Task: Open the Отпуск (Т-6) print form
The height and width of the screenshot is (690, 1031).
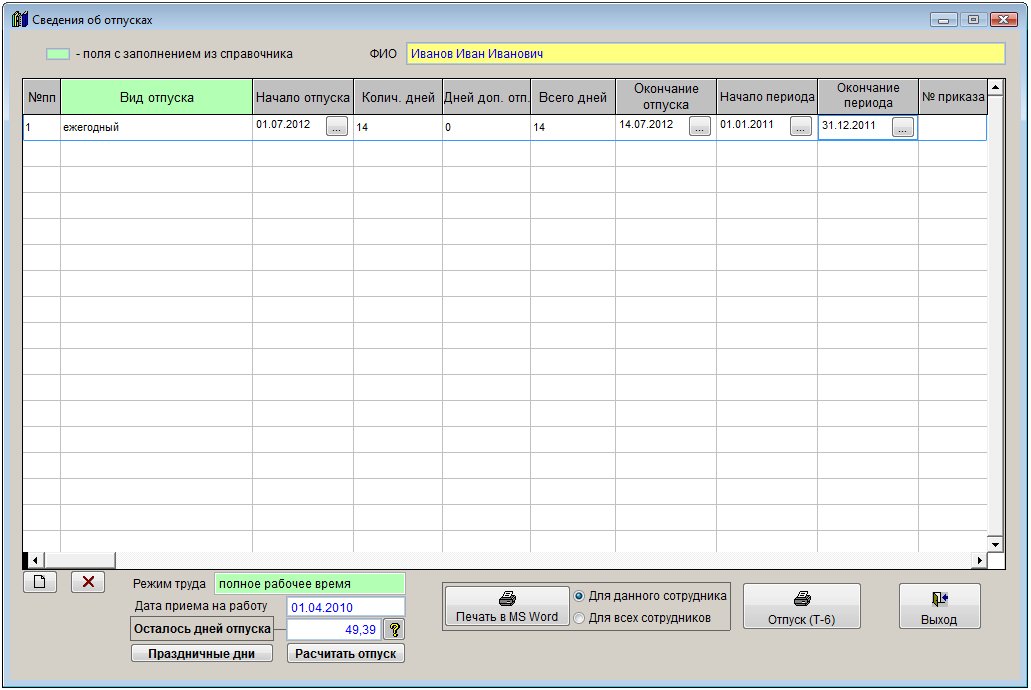Action: 801,607
